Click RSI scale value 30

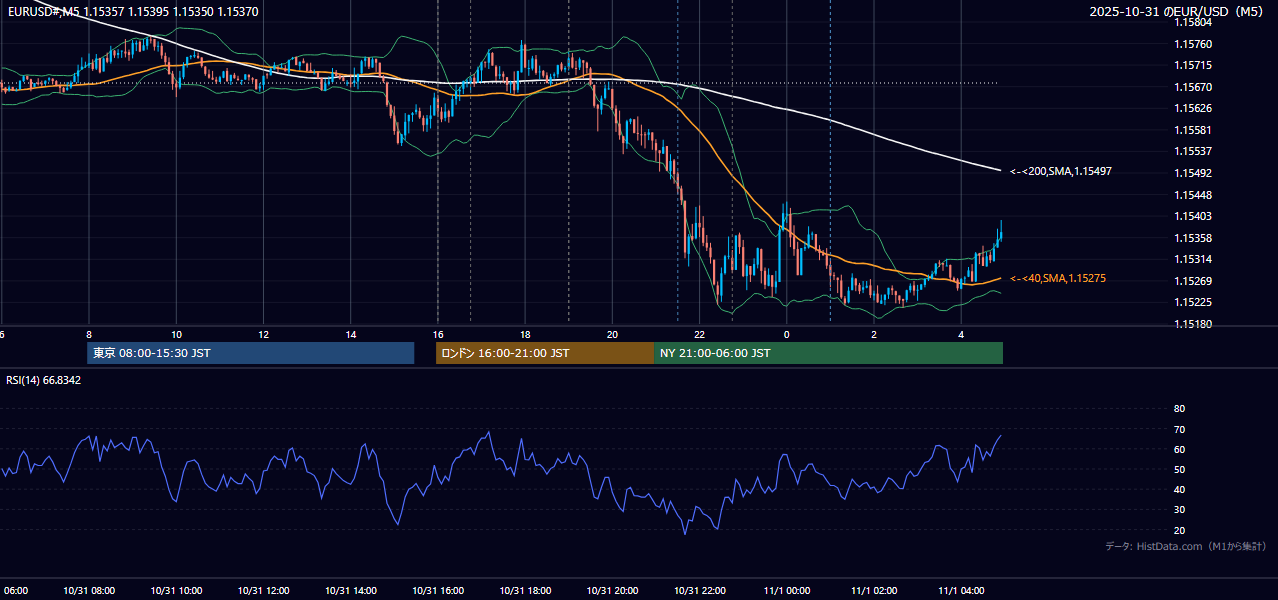coord(1179,509)
